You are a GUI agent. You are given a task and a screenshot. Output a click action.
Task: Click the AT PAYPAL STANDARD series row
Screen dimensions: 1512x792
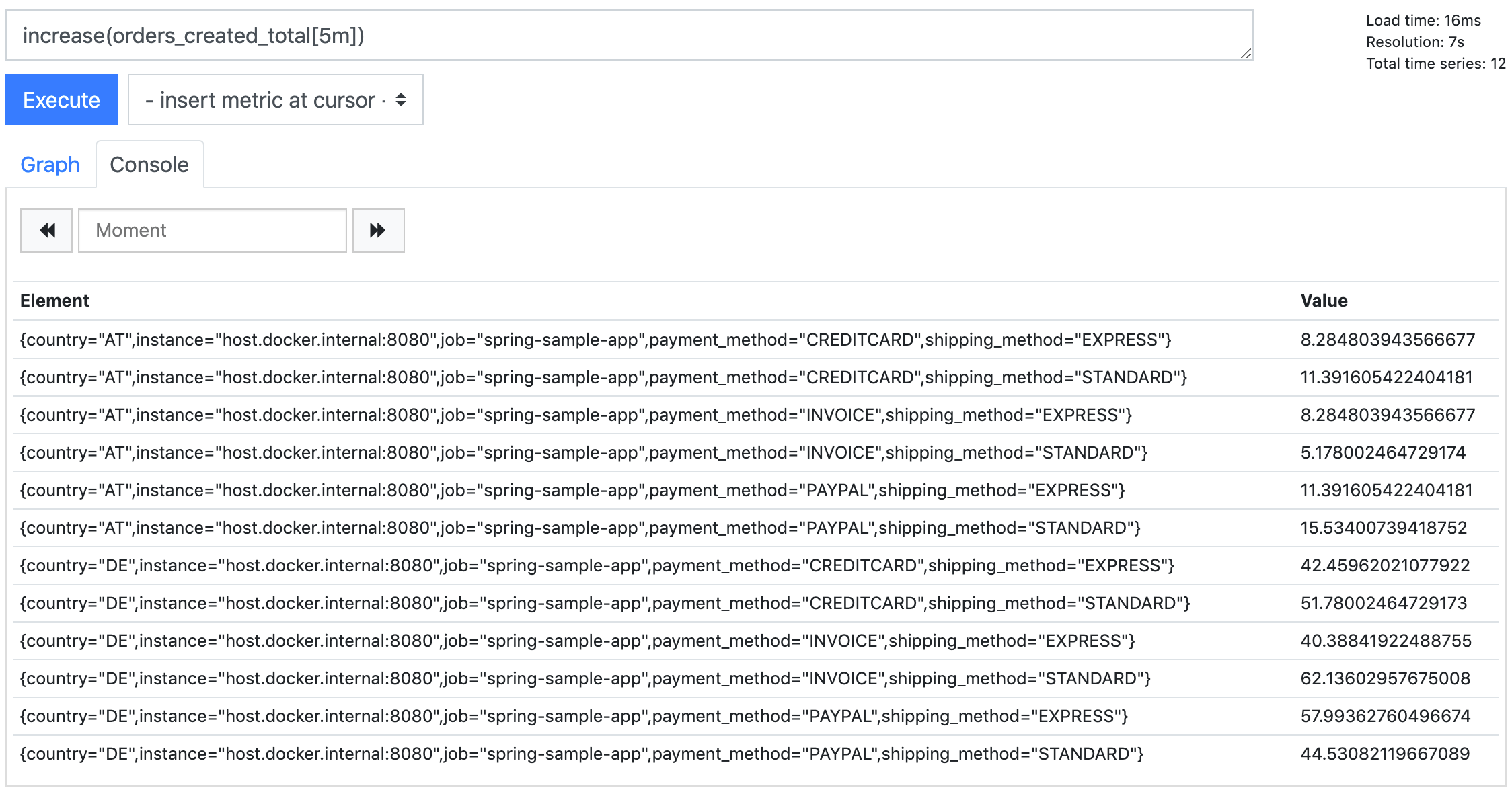point(581,528)
